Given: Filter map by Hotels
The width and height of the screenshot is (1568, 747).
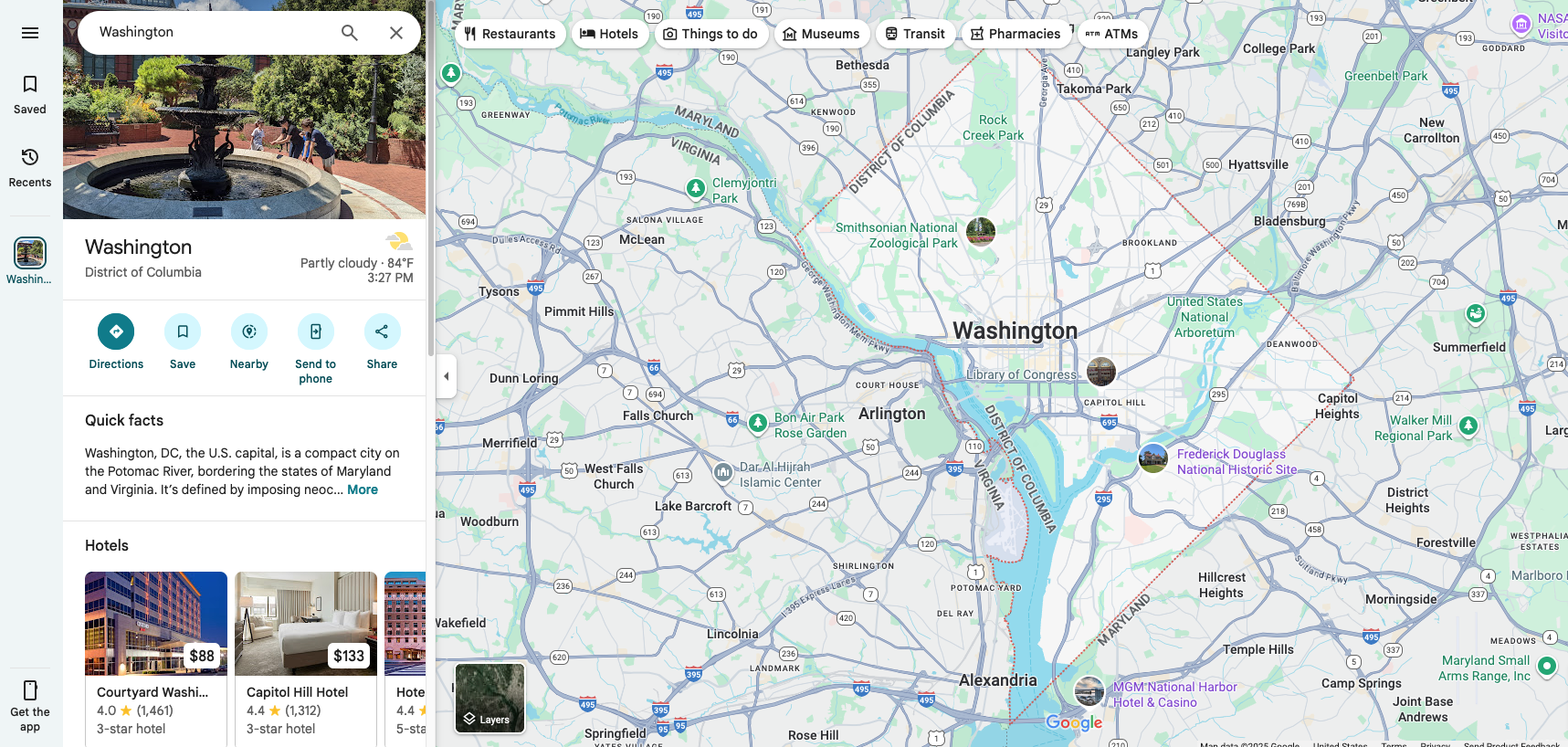Looking at the screenshot, I should click(609, 34).
